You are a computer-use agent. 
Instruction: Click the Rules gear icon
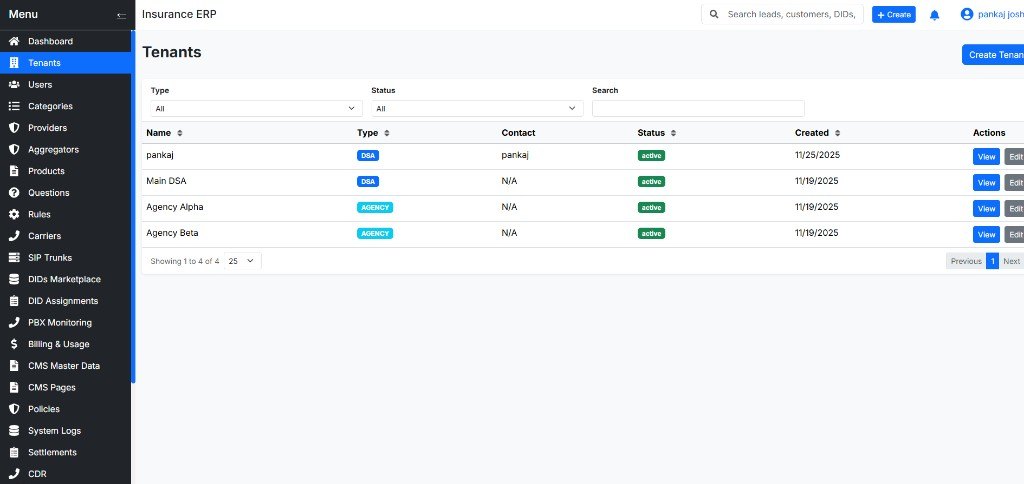[14, 214]
